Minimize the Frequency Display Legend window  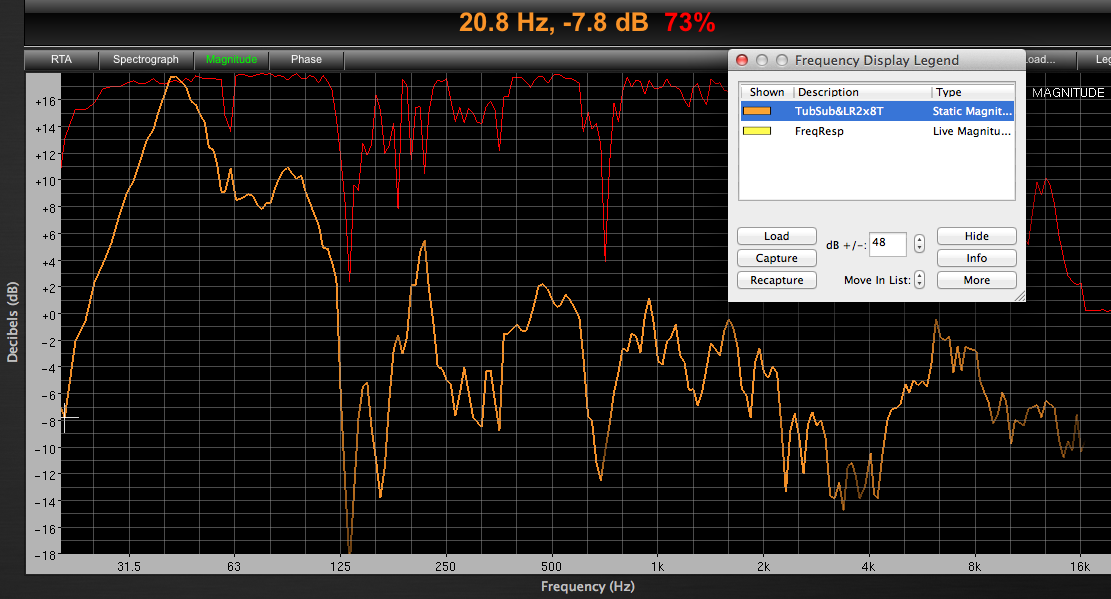pos(762,60)
